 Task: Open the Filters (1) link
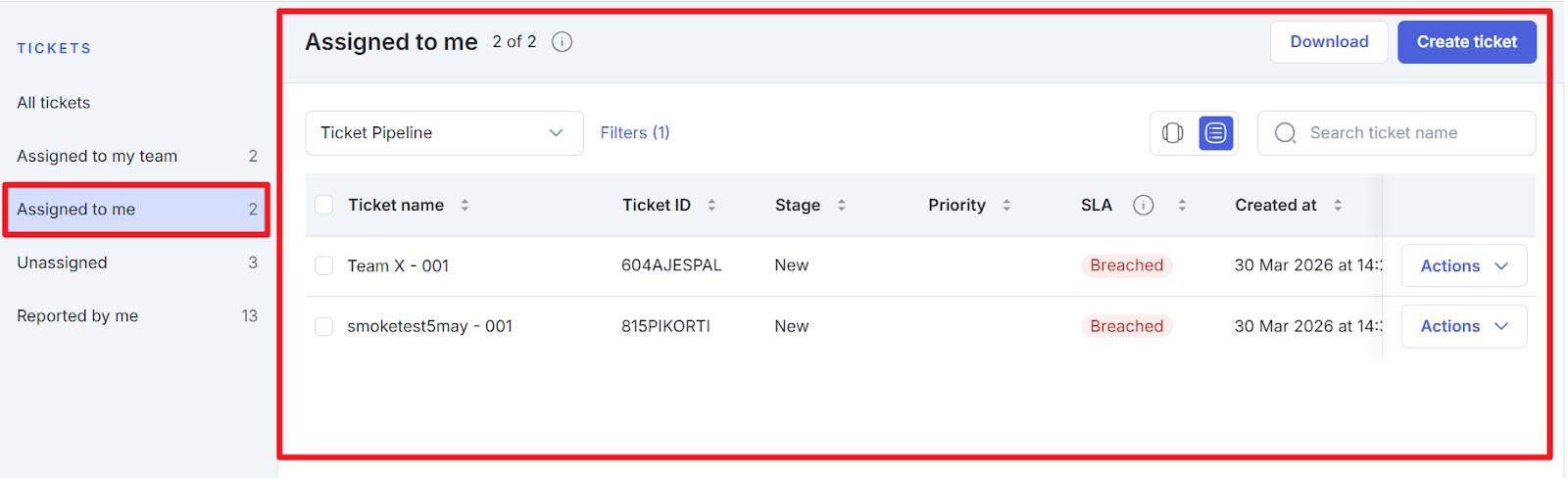pyautogui.click(x=635, y=133)
